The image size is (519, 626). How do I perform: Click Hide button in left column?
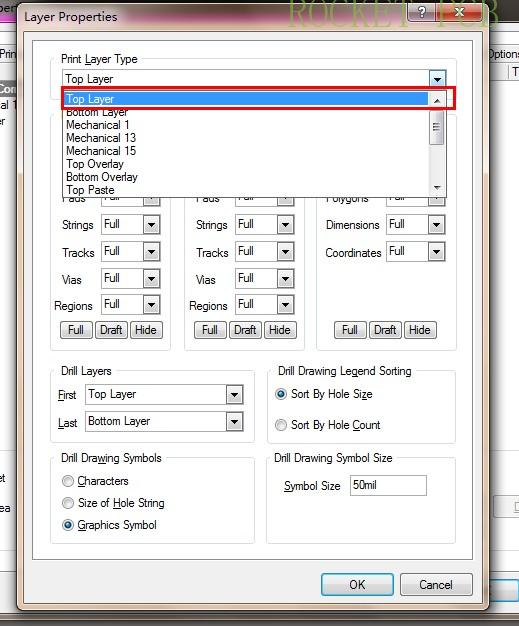point(146,330)
